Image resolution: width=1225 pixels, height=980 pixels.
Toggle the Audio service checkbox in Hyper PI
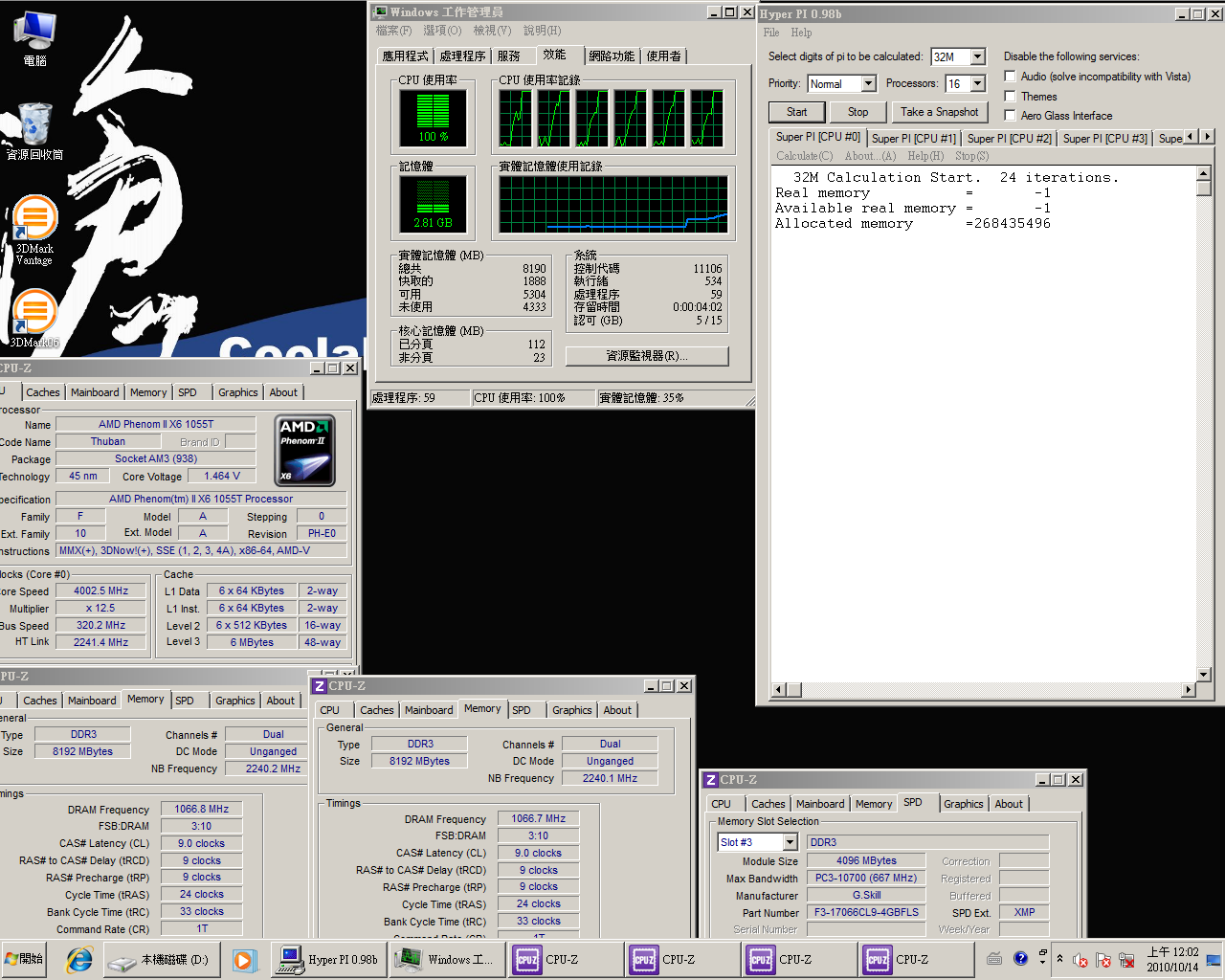click(x=1010, y=77)
